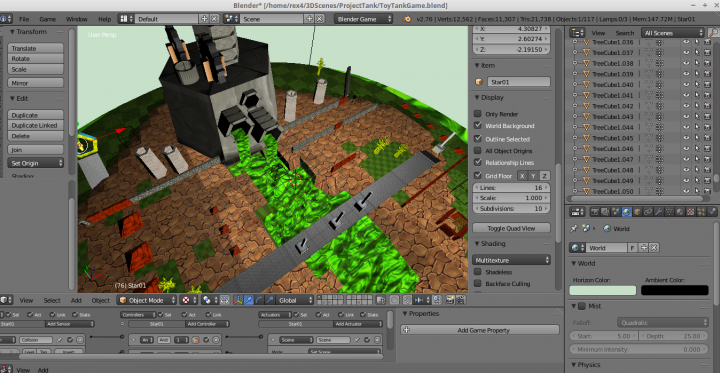Screen dimensions: 720x373
Task: Open the Add Actuator dropdown
Action: [358, 324]
